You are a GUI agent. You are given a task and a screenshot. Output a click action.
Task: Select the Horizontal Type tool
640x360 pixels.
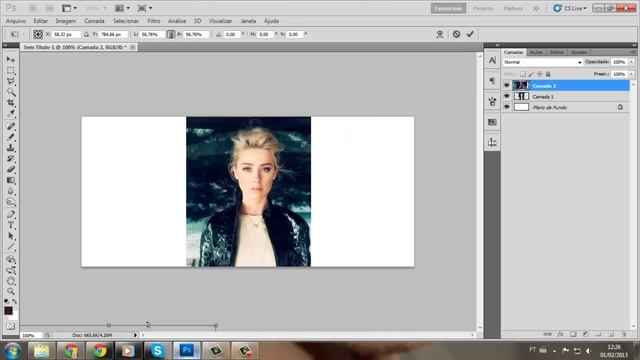click(x=11, y=225)
